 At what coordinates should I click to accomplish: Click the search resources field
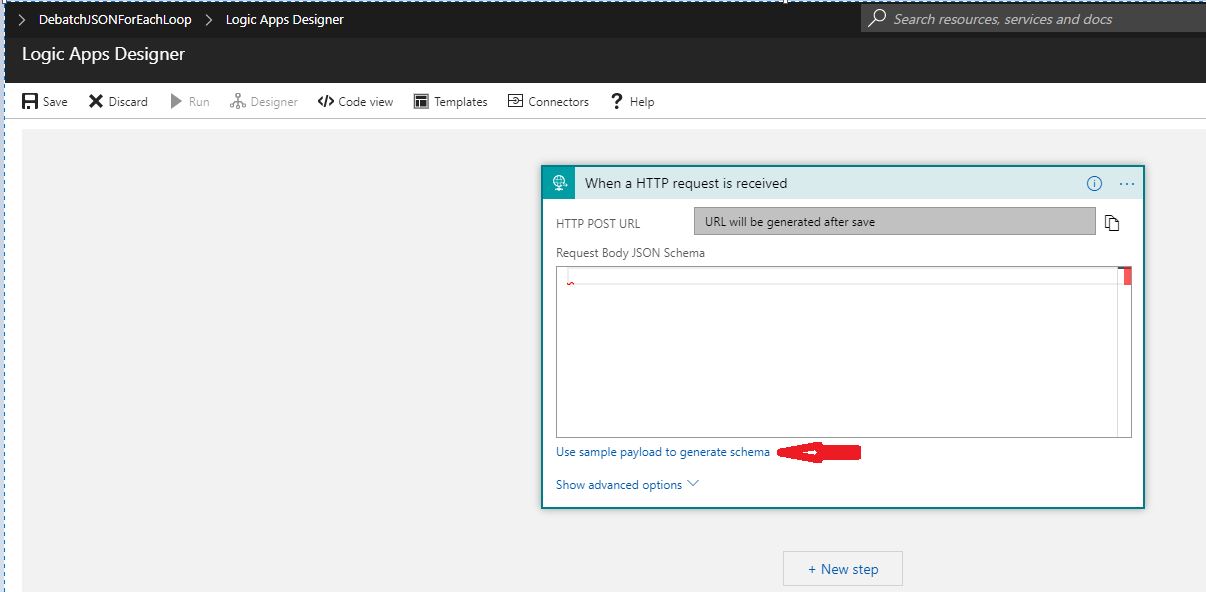pos(1033,18)
